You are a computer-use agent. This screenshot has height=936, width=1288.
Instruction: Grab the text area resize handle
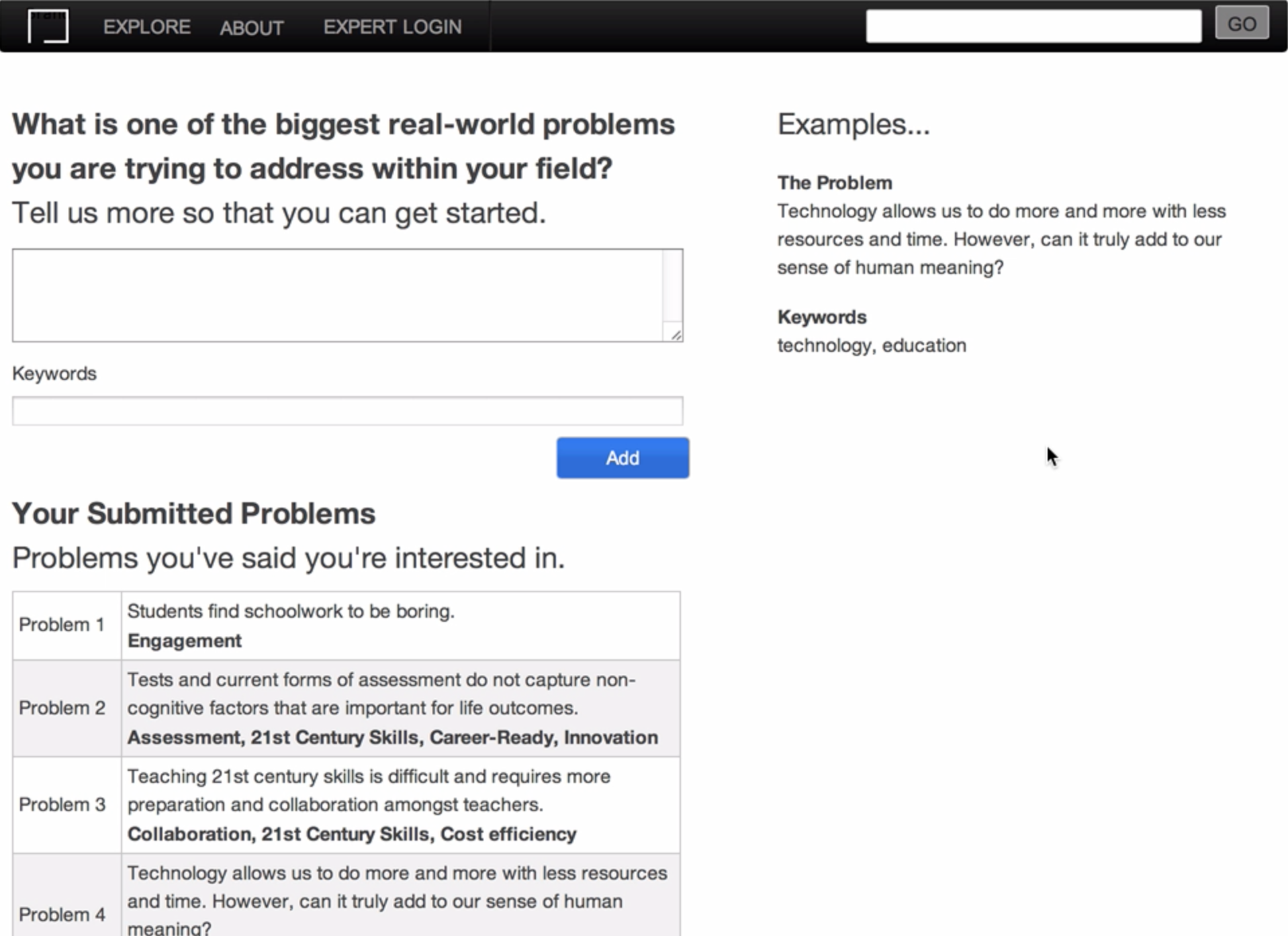676,334
